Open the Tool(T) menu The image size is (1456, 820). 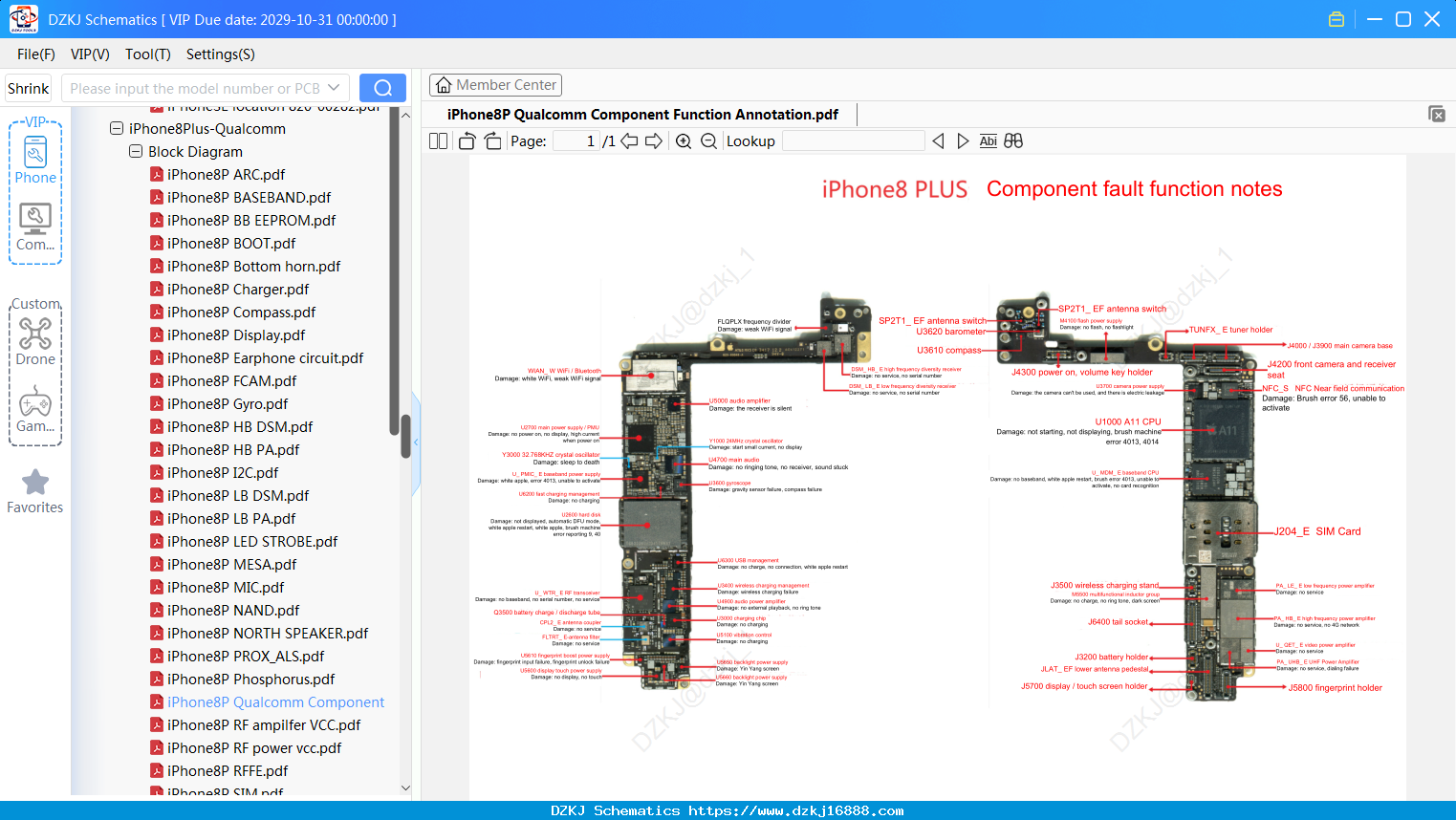pyautogui.click(x=148, y=54)
